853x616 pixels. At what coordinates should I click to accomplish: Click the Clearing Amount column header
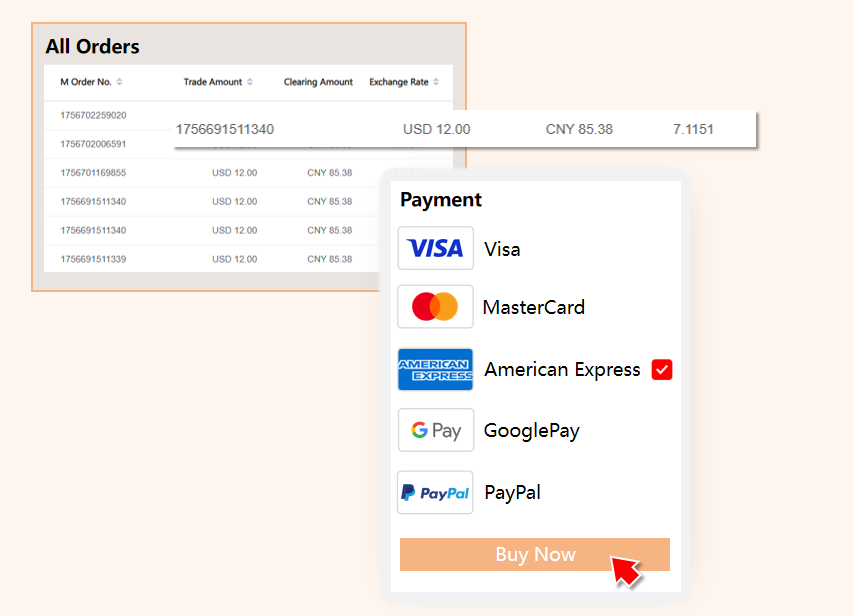318,82
